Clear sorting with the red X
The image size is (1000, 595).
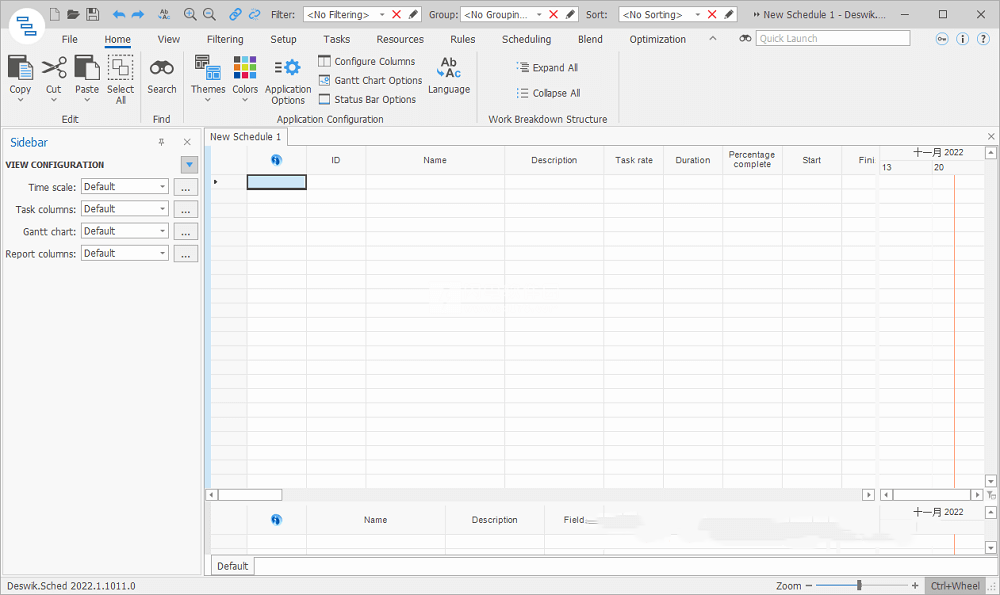coord(712,14)
